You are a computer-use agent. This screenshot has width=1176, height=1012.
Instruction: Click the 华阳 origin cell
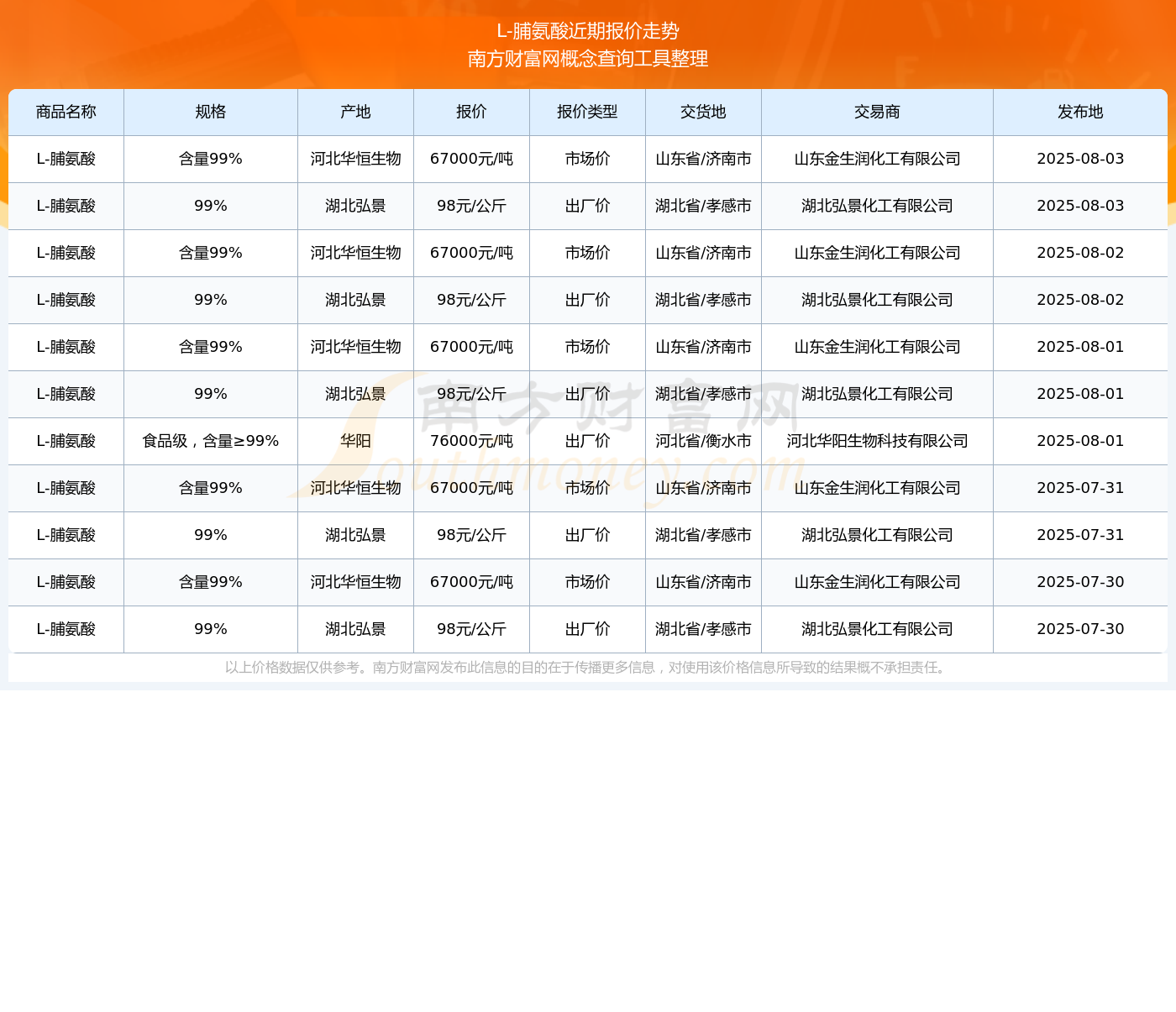coord(355,441)
